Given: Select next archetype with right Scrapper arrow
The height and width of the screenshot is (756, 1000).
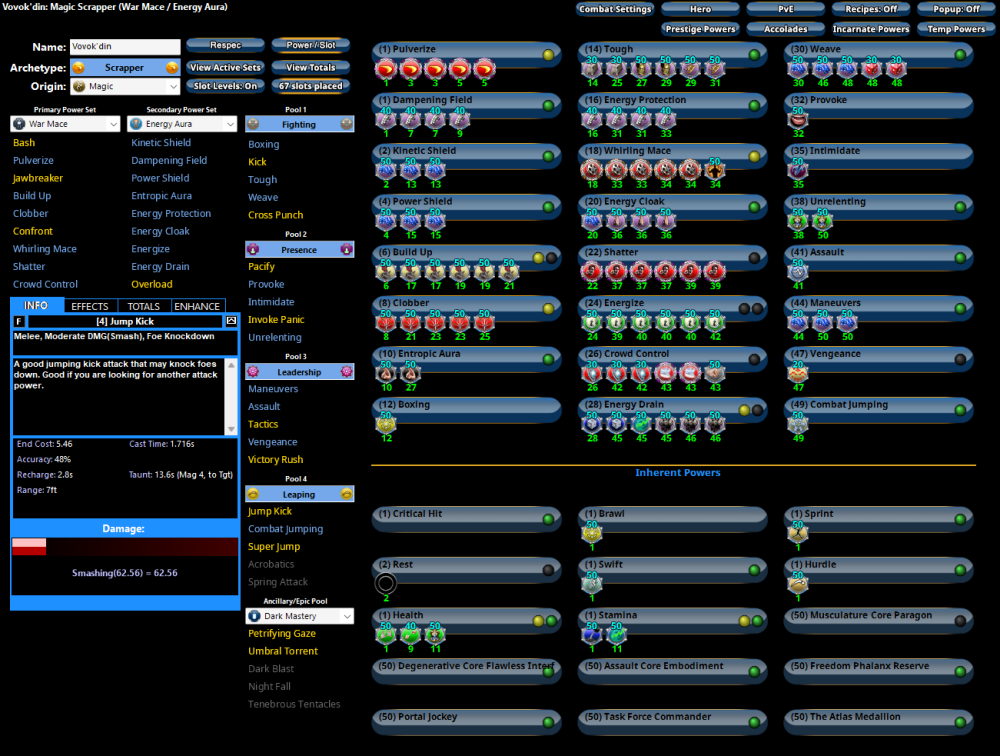Looking at the screenshot, I should (x=172, y=68).
